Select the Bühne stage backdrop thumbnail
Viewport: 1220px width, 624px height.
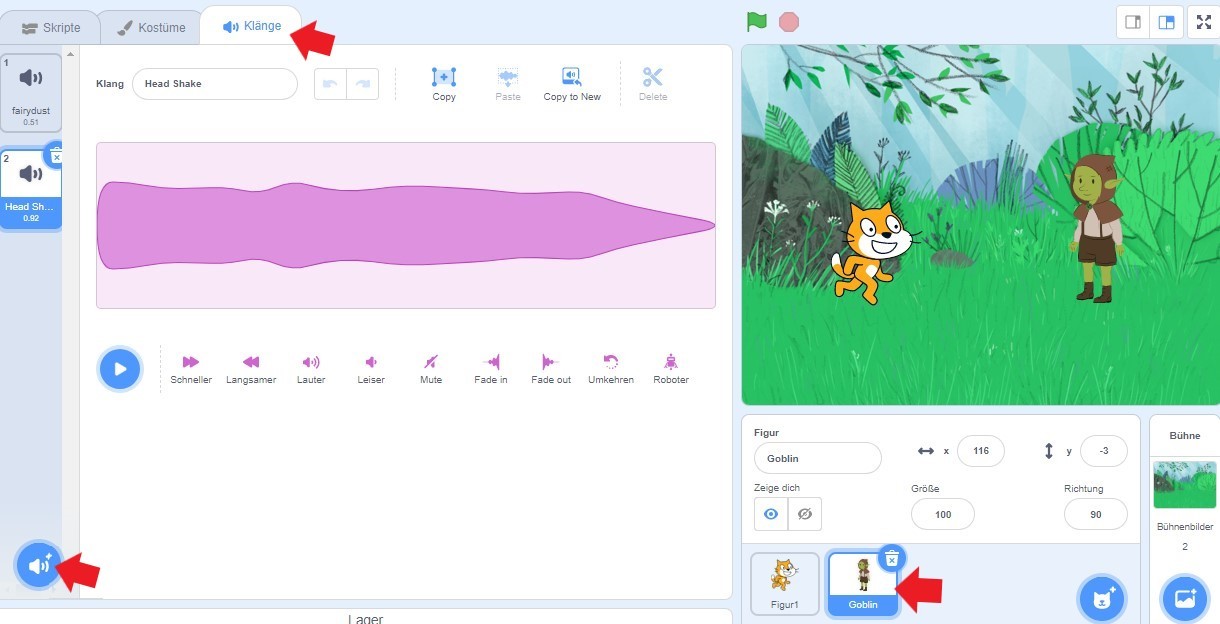(1185, 485)
